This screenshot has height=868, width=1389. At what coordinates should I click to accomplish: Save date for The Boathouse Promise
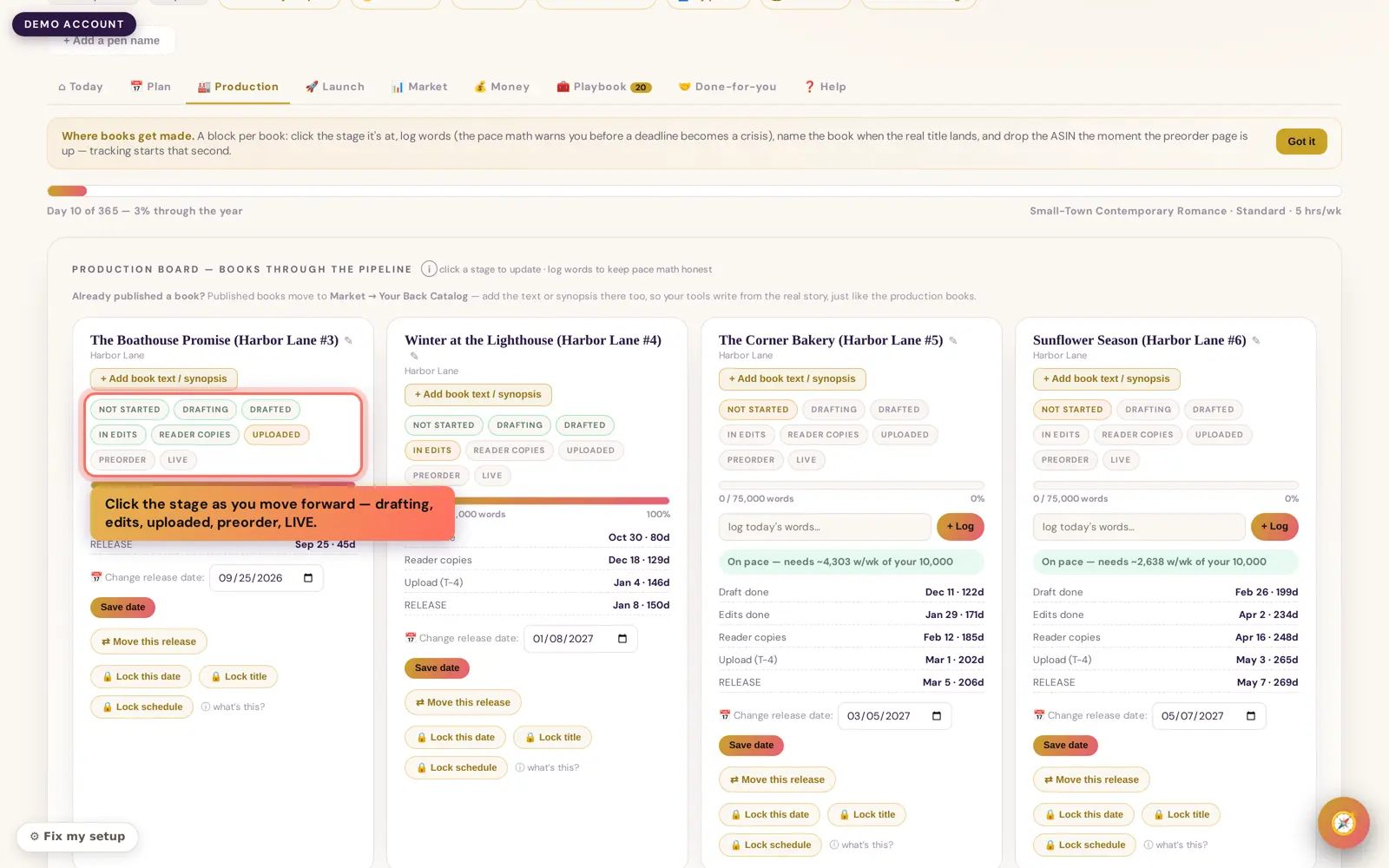coord(123,608)
